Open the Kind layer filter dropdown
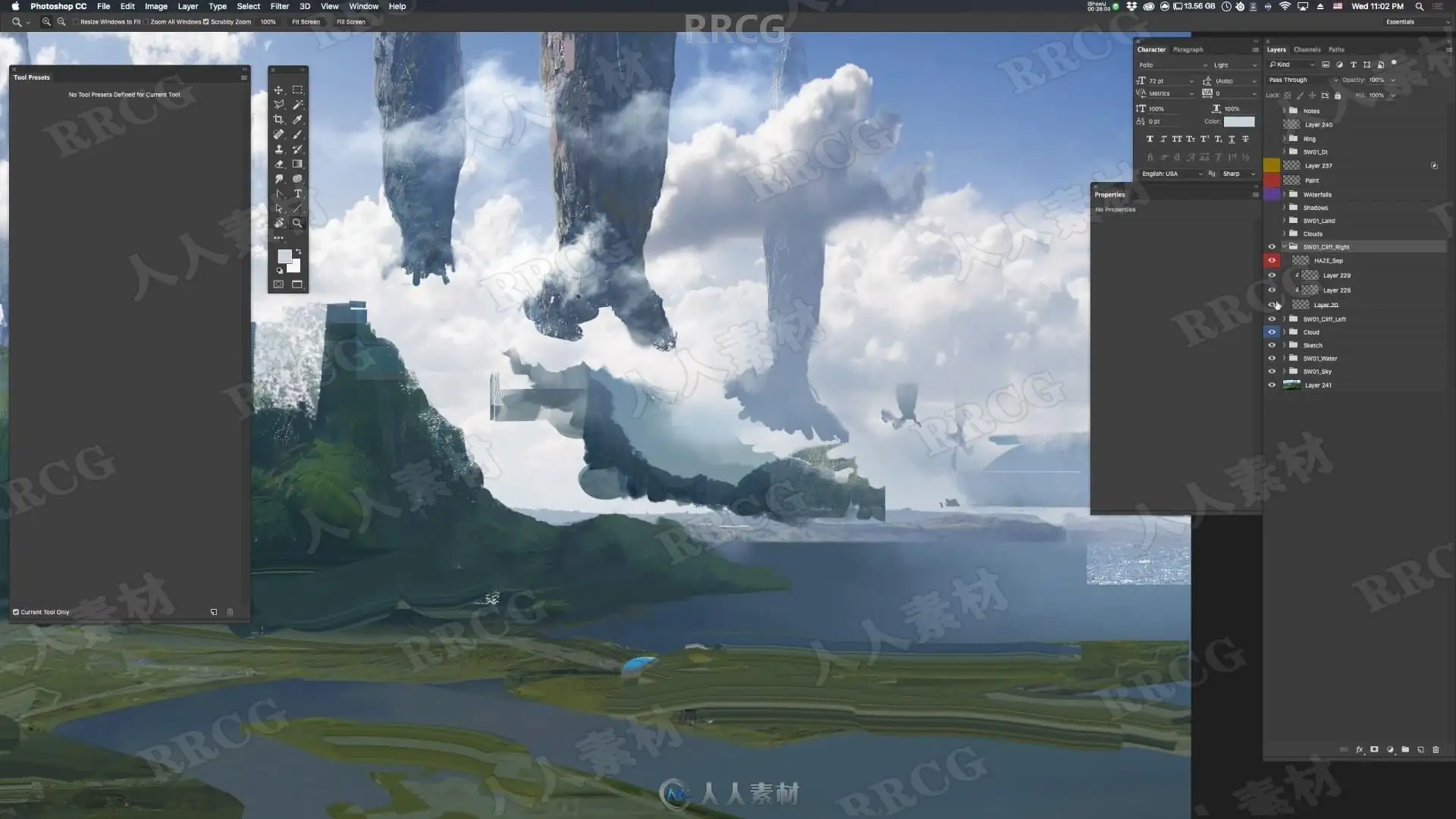The image size is (1456, 819). [1292, 64]
